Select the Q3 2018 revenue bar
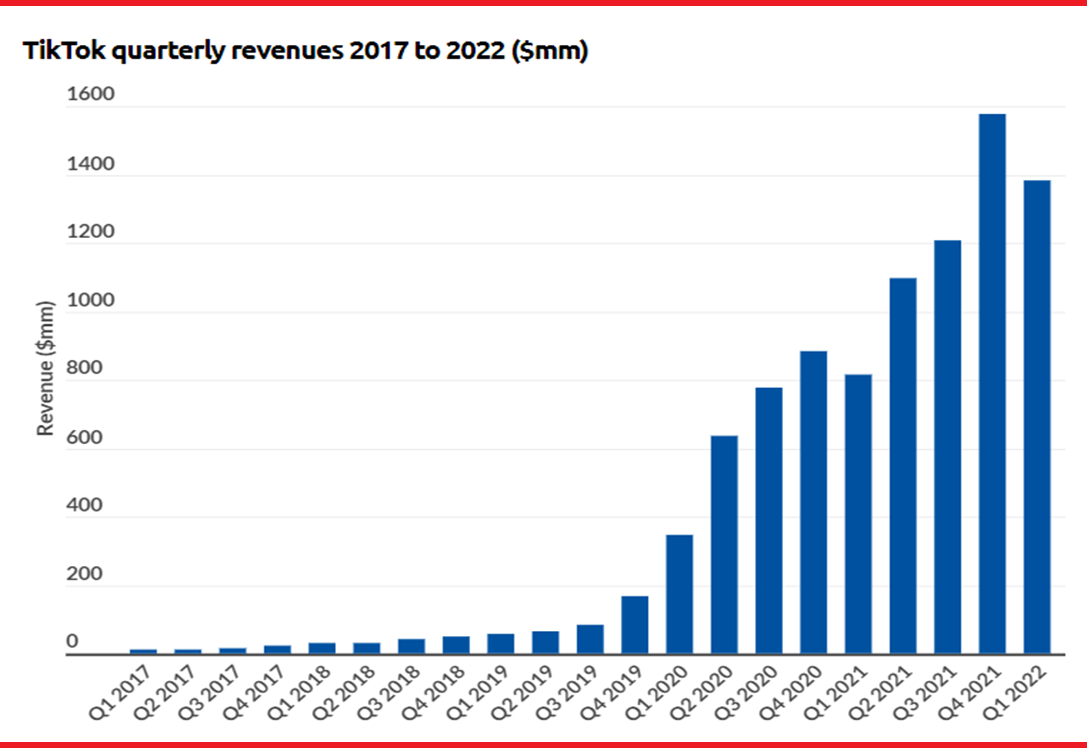 [x=411, y=647]
